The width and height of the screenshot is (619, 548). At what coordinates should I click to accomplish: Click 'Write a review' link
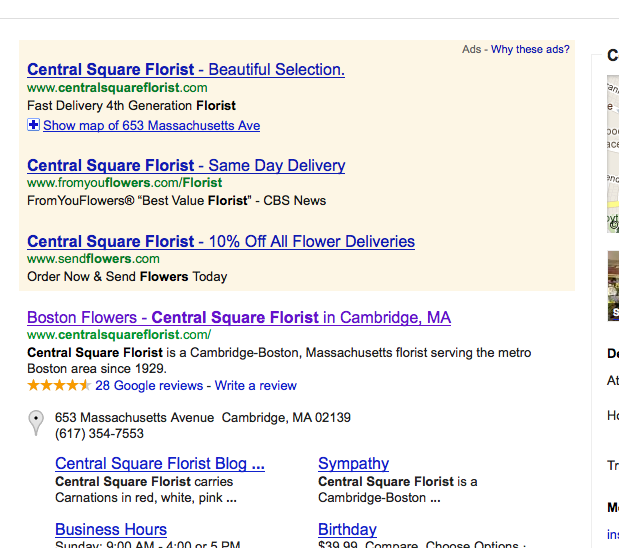coord(255,385)
